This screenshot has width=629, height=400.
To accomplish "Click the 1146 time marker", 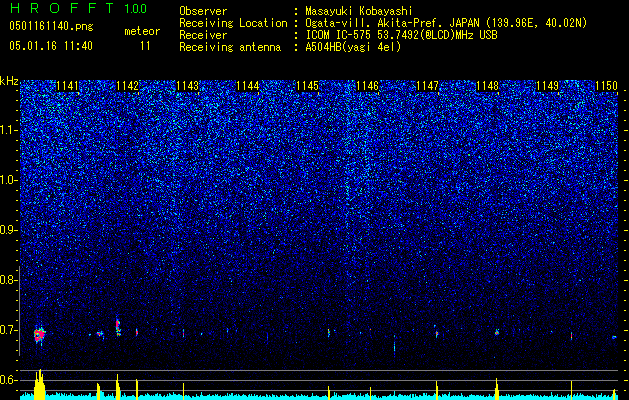I will (x=367, y=86).
